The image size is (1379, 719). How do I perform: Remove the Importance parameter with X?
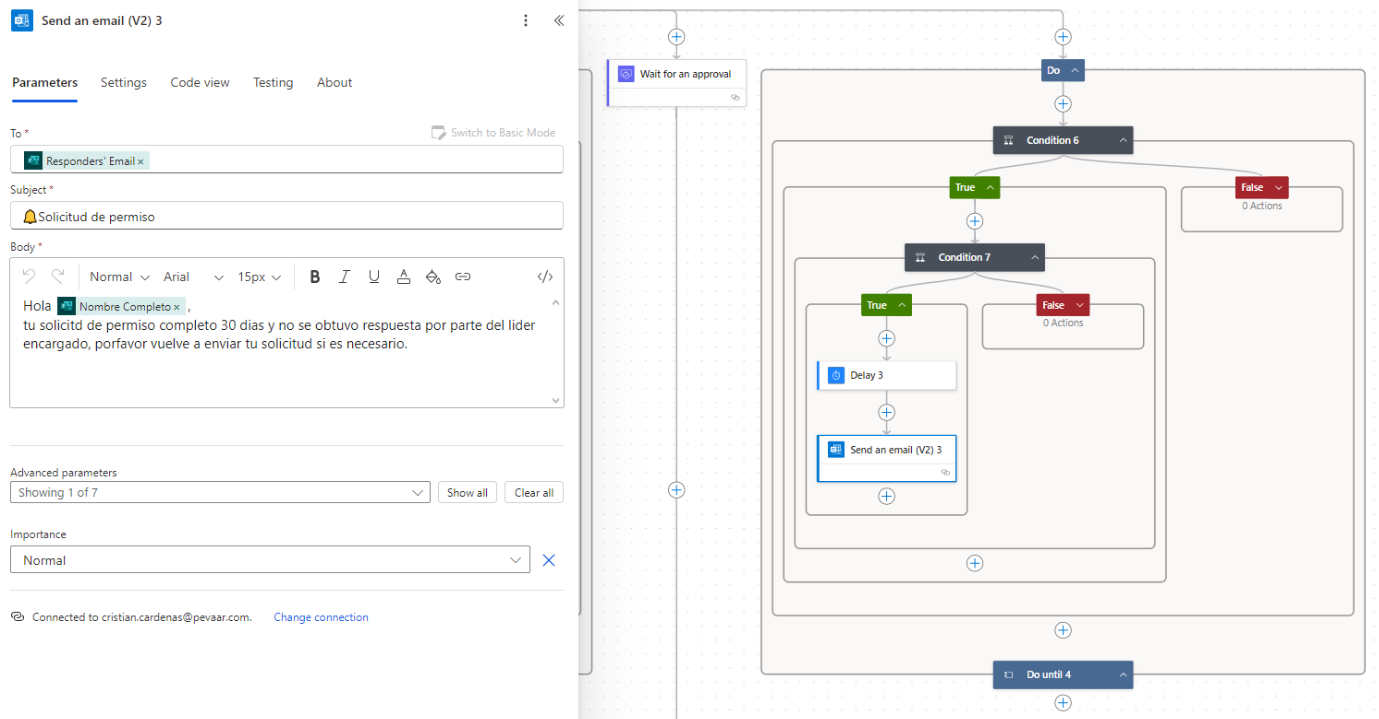click(548, 560)
